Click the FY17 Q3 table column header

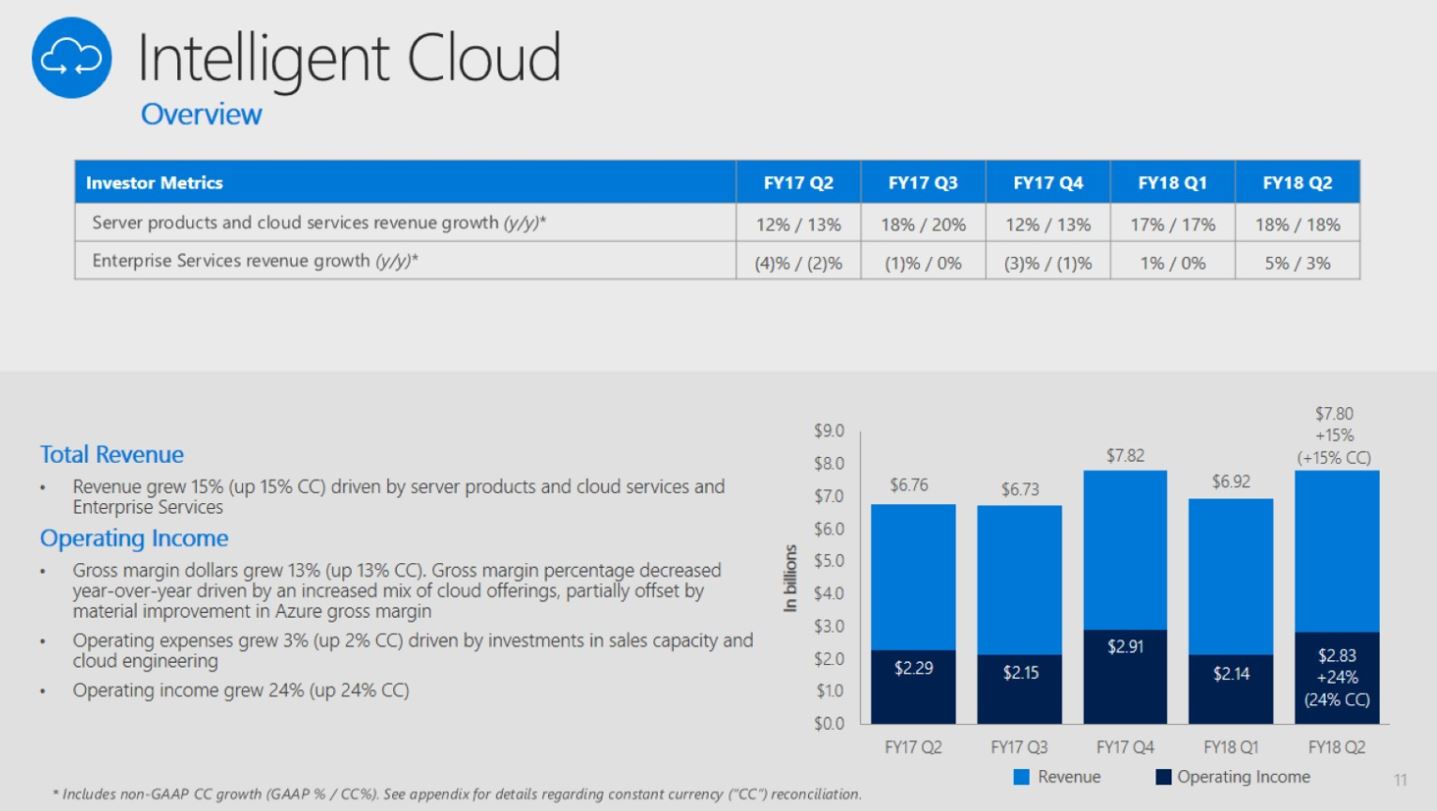923,183
